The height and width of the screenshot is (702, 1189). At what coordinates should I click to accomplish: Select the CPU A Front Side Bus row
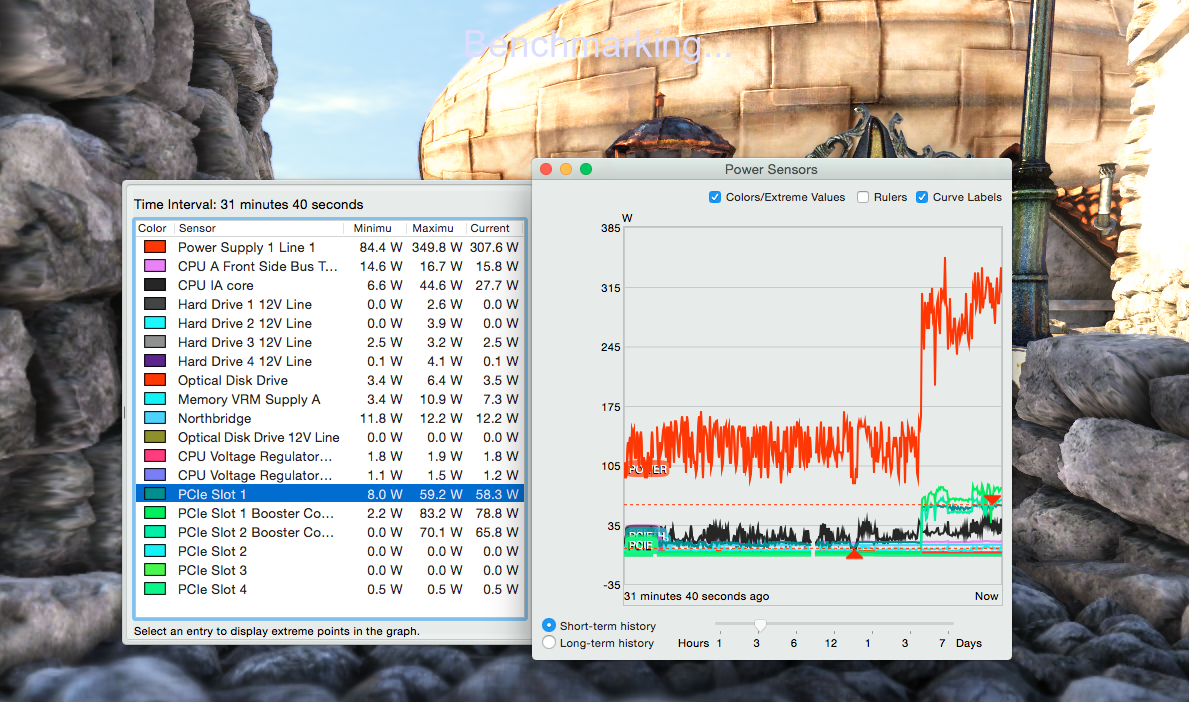[330, 266]
